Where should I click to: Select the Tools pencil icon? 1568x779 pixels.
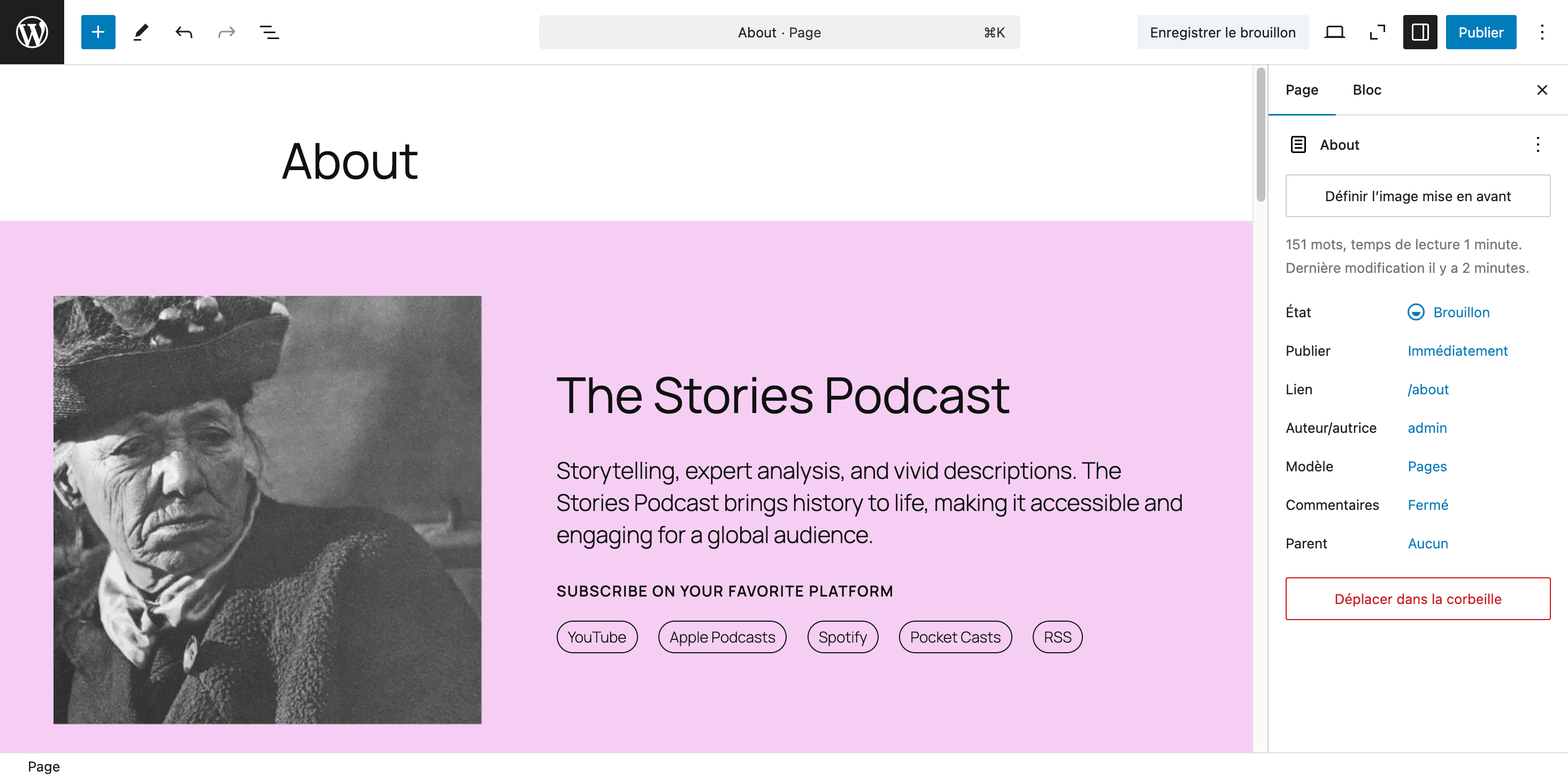141,32
